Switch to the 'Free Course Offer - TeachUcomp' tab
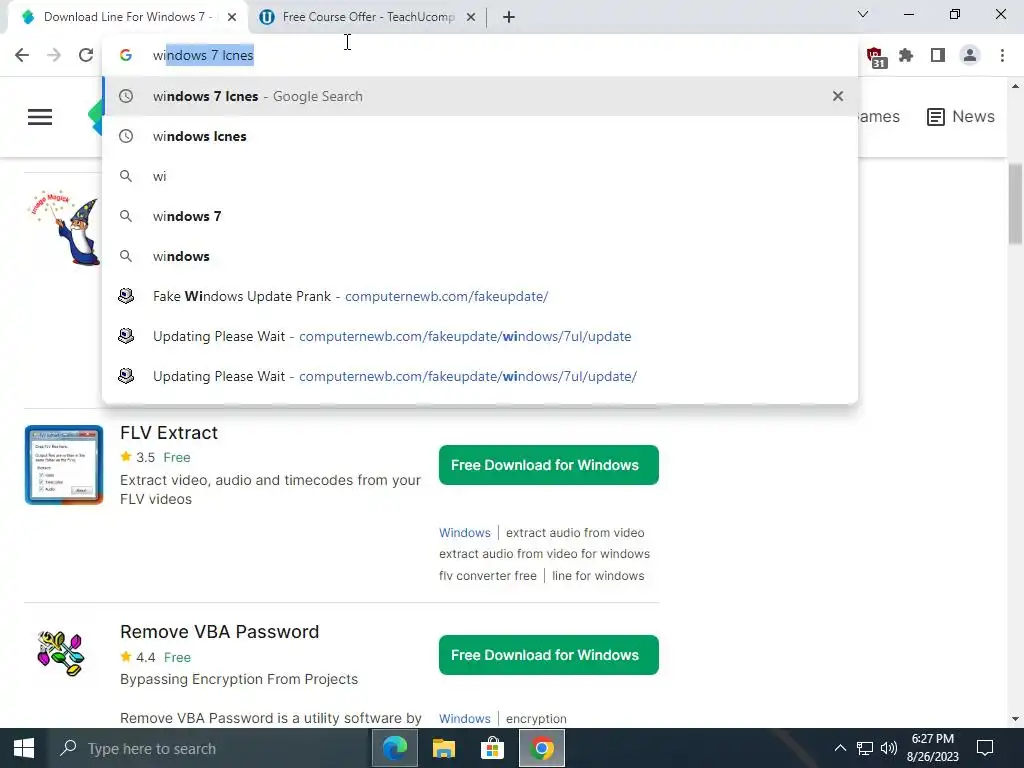Screen dimensions: 1024x768 coord(366,17)
